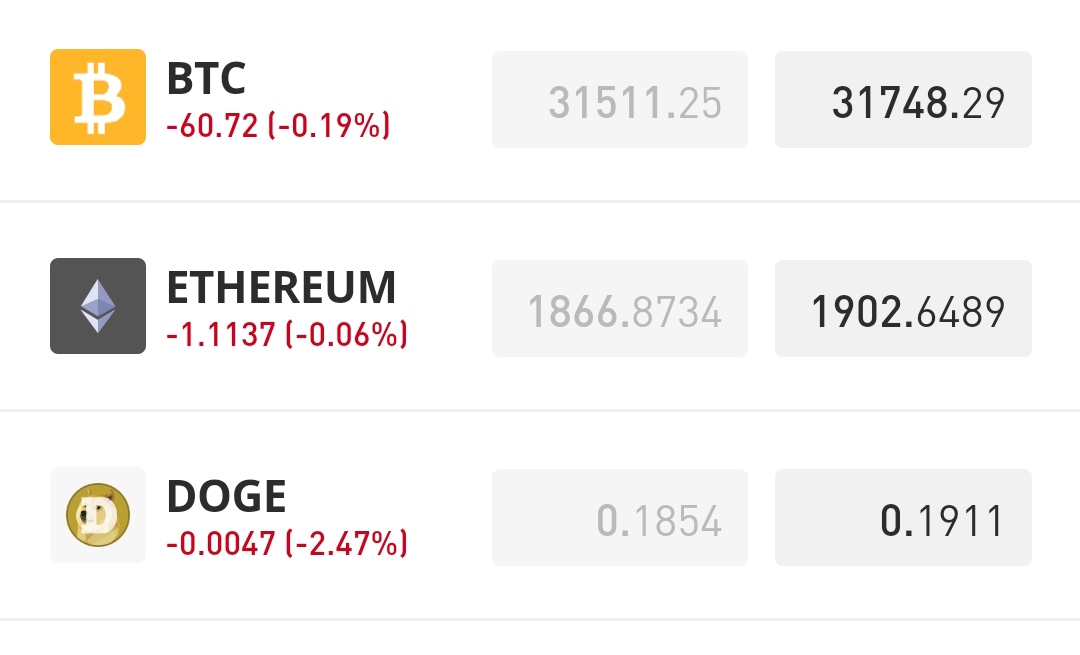
Task: Tap Ethereum percentage change (-0.06%)
Action: click(x=347, y=335)
